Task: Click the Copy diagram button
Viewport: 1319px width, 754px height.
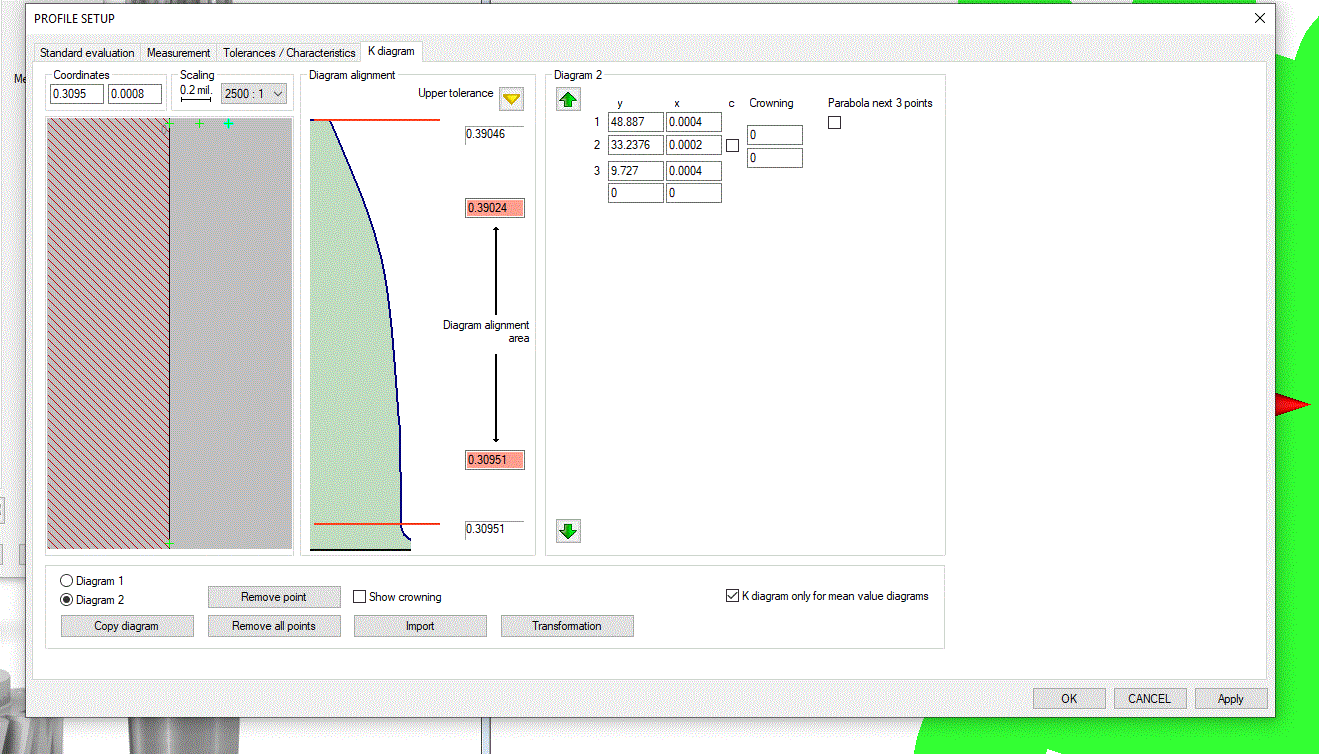Action: coord(127,626)
